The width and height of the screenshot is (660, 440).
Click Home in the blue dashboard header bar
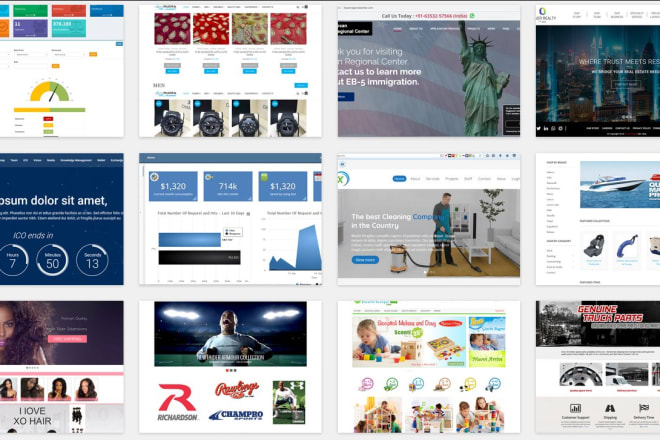151,157
